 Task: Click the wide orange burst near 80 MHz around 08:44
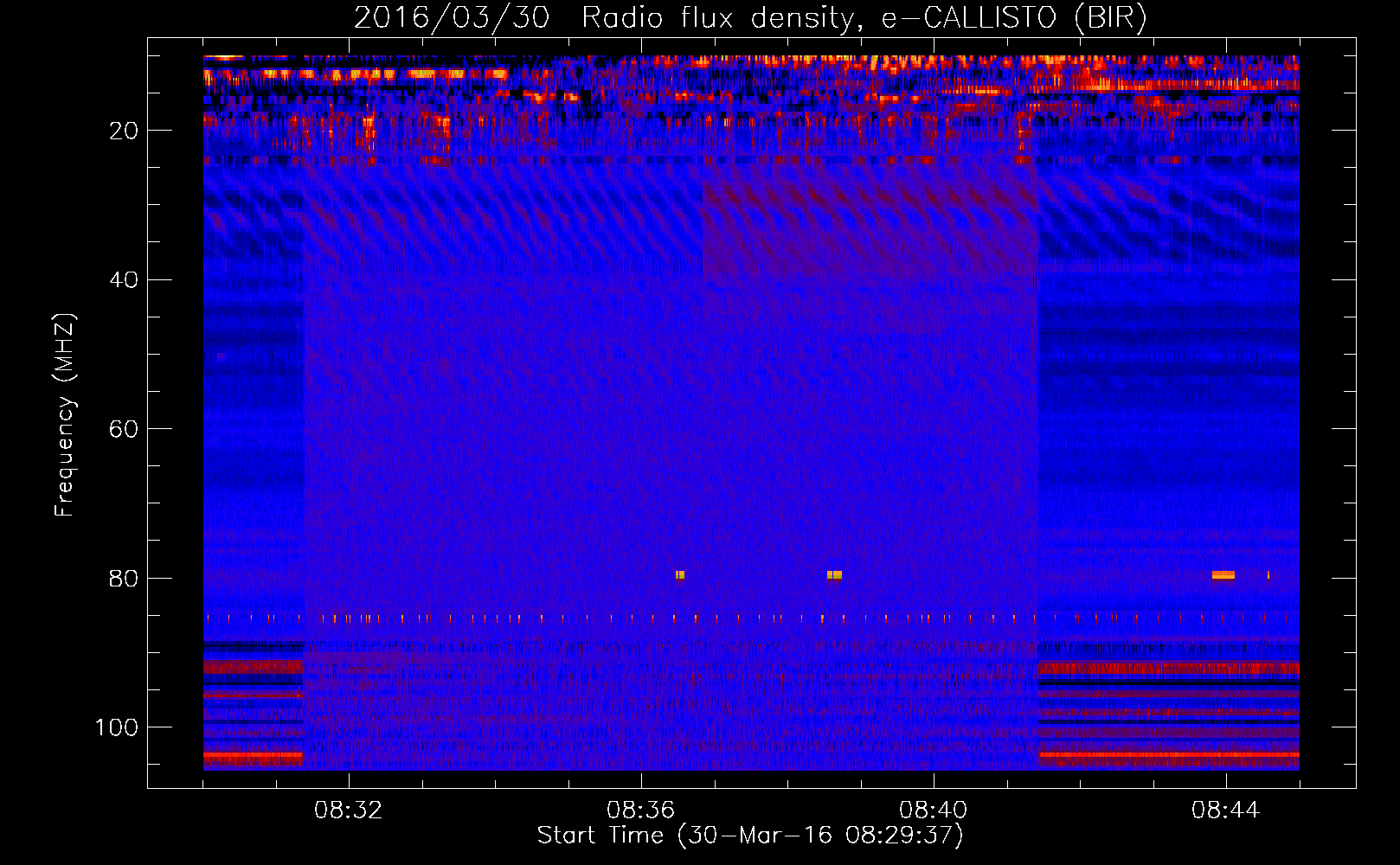pos(1223,574)
